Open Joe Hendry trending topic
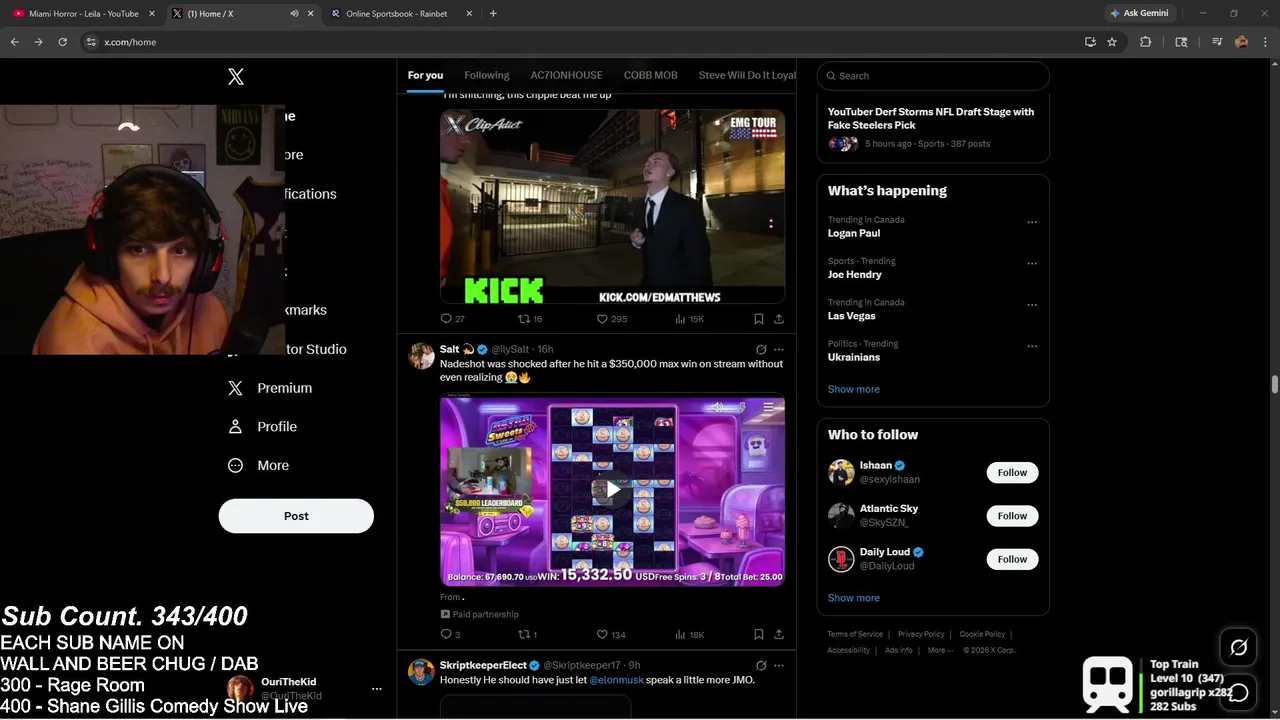This screenshot has width=1280, height=720. (855, 274)
